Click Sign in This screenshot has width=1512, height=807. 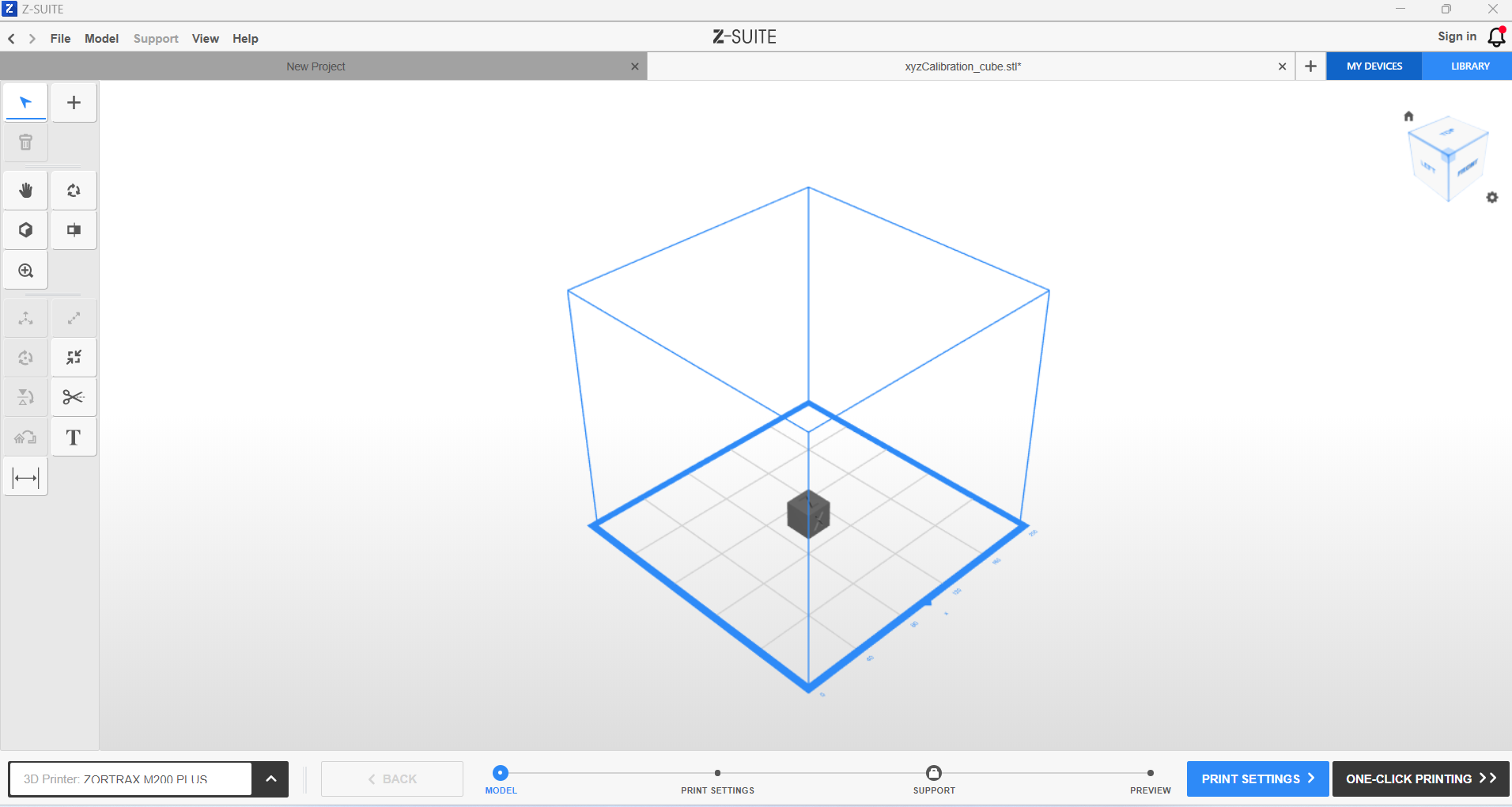point(1457,36)
